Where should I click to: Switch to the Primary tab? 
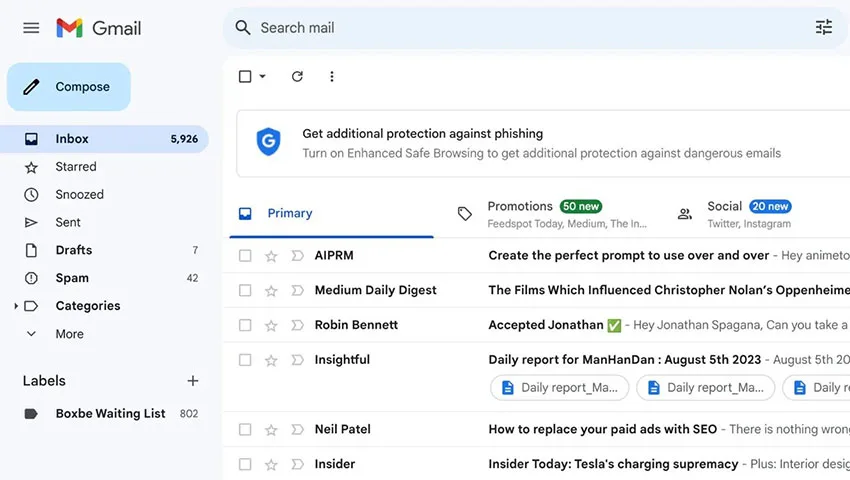331,214
